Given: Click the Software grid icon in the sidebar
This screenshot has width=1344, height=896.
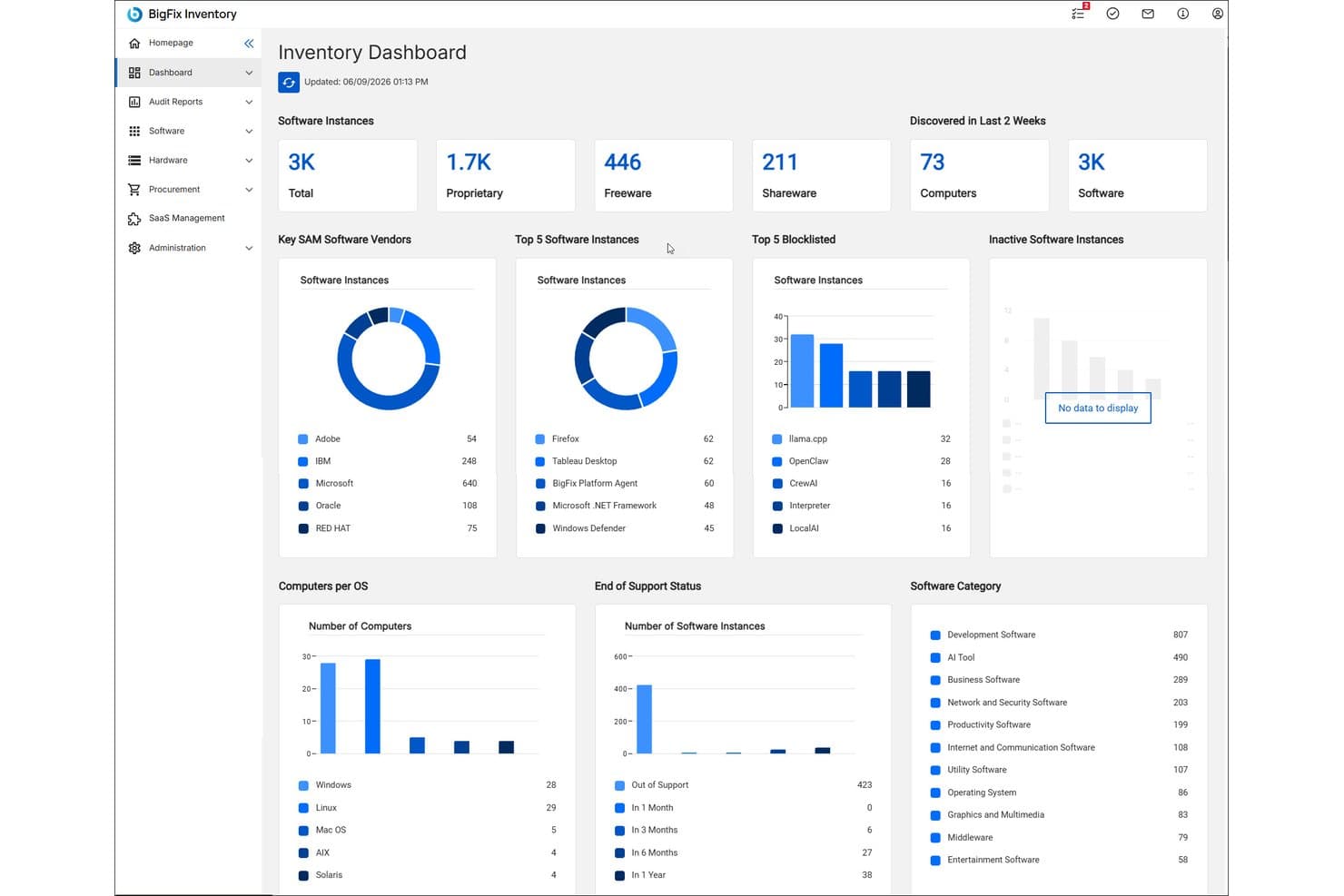Looking at the screenshot, I should [134, 131].
